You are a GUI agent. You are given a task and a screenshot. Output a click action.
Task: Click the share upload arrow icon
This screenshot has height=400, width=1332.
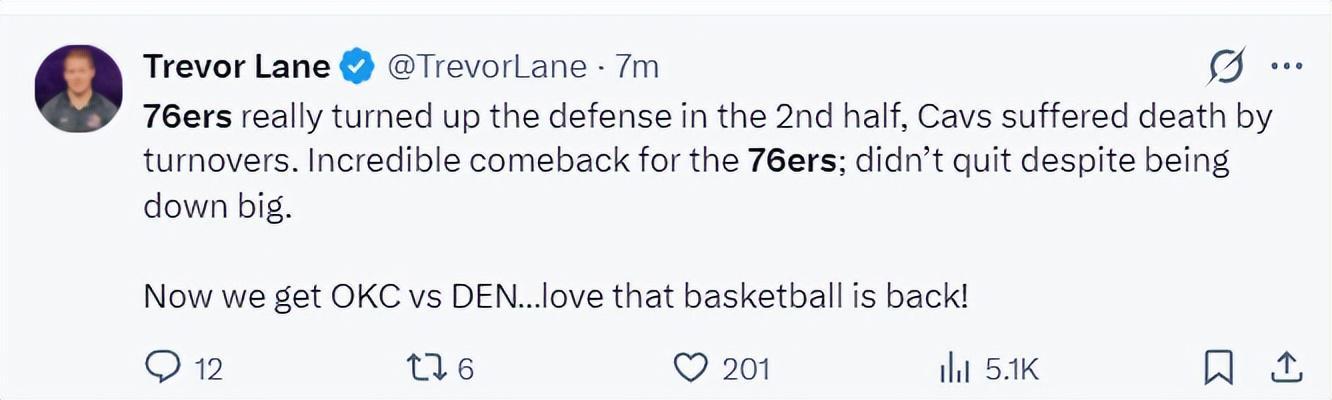[x=1284, y=369]
